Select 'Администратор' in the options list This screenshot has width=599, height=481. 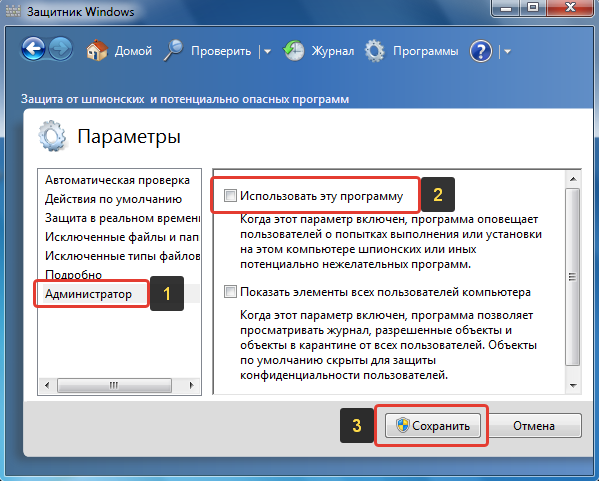(x=88, y=294)
